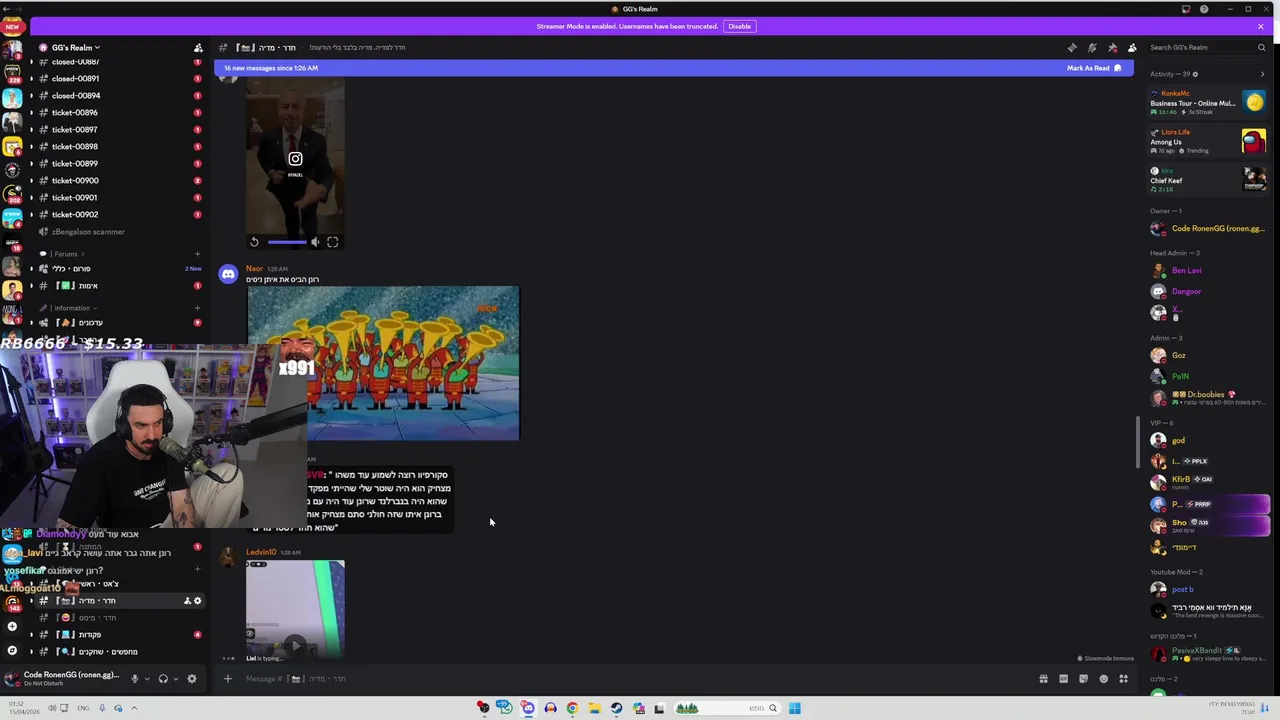Screen dimensions: 1280x720
Task: Open Among Us activity card
Action: (x=1208, y=141)
